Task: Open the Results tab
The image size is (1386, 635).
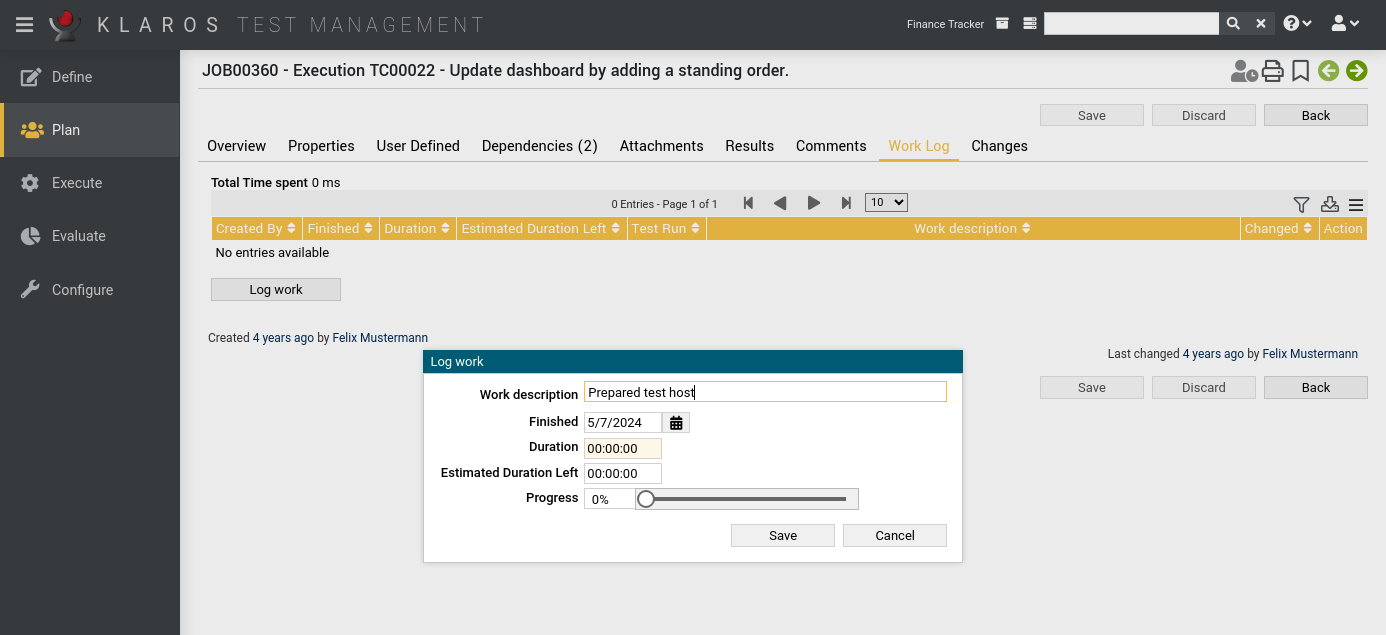Action: pos(749,146)
